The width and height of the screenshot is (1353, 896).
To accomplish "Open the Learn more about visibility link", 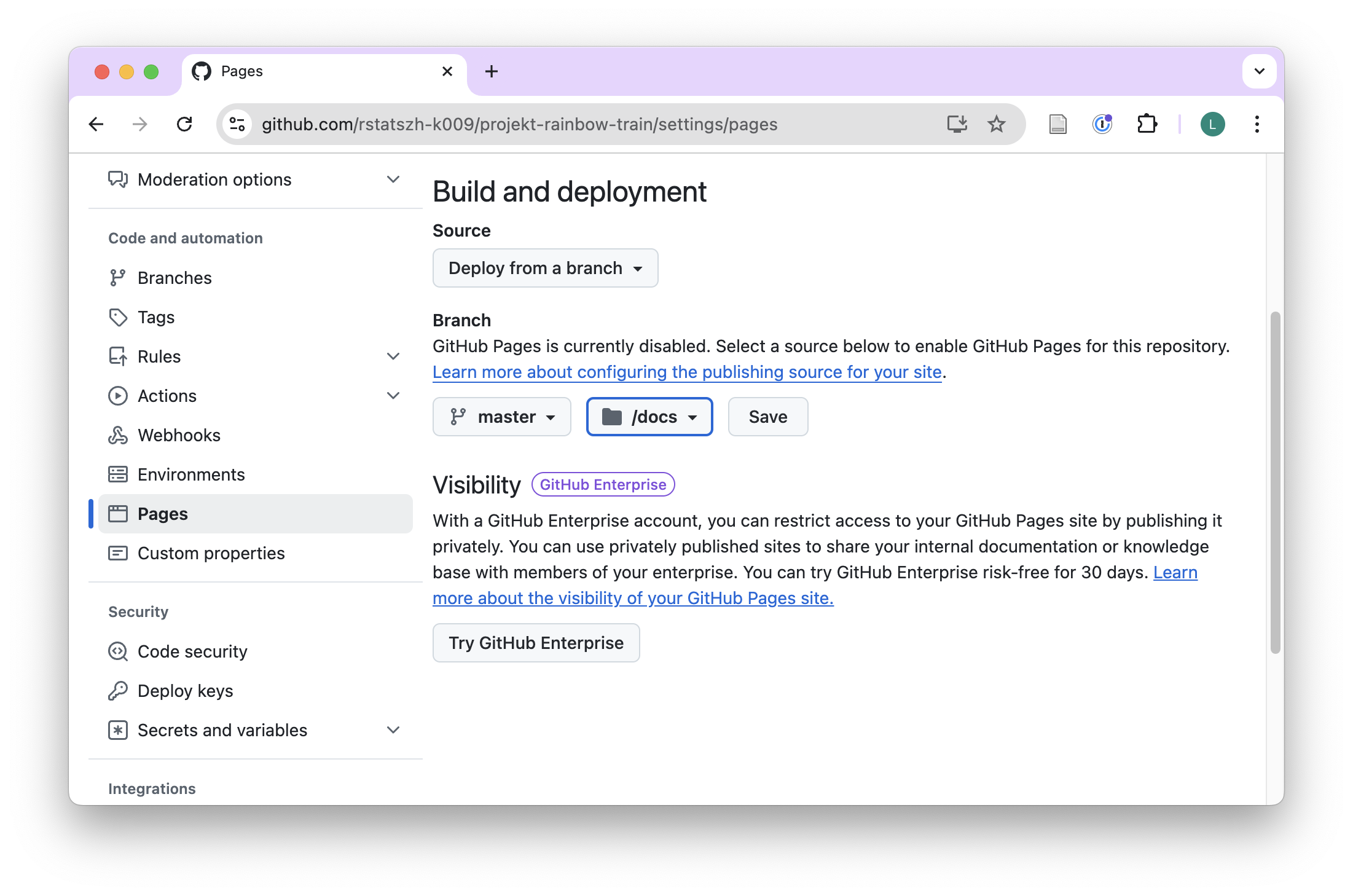I will 633,598.
